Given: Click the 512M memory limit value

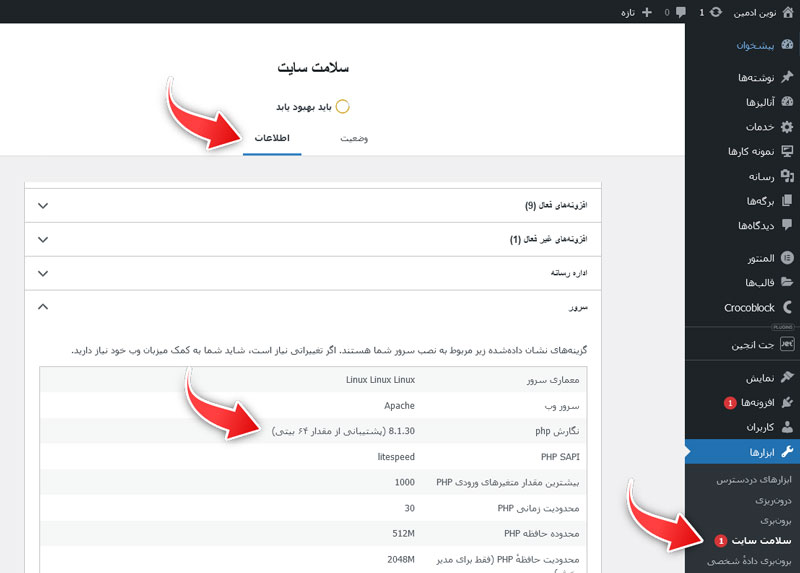Looking at the screenshot, I should pos(404,533).
